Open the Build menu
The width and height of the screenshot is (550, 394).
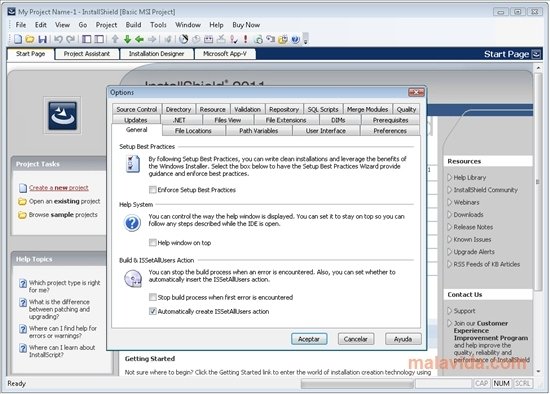tap(133, 25)
